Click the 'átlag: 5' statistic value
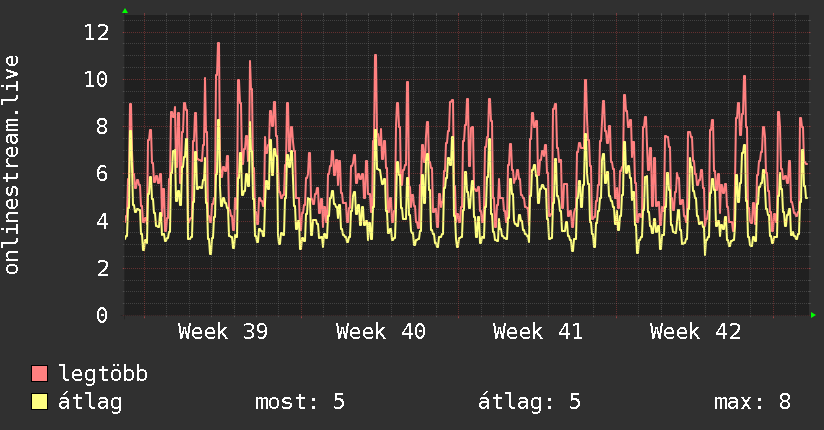This screenshot has width=824, height=430. tap(529, 402)
